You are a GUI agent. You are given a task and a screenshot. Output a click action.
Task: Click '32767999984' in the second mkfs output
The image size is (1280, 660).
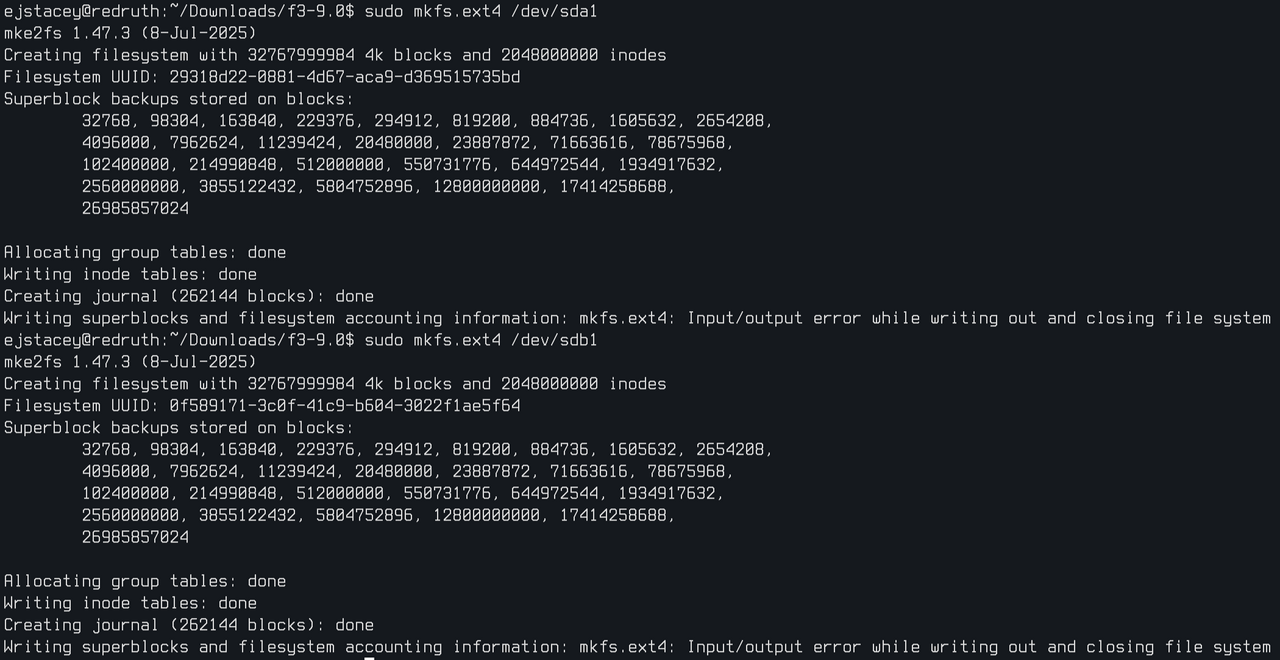[301, 384]
